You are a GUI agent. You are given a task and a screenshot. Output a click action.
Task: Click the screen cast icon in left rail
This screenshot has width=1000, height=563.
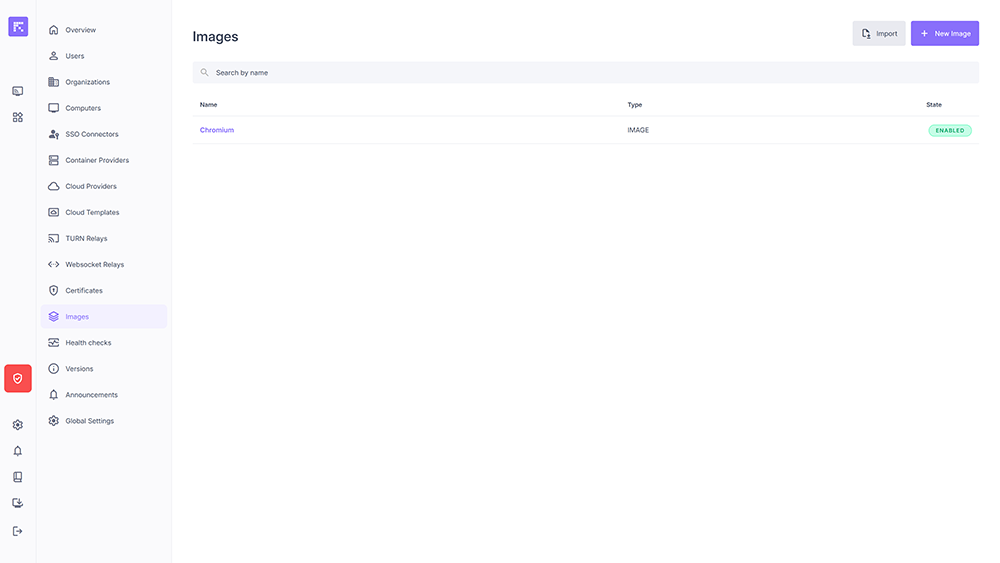[x=18, y=91]
